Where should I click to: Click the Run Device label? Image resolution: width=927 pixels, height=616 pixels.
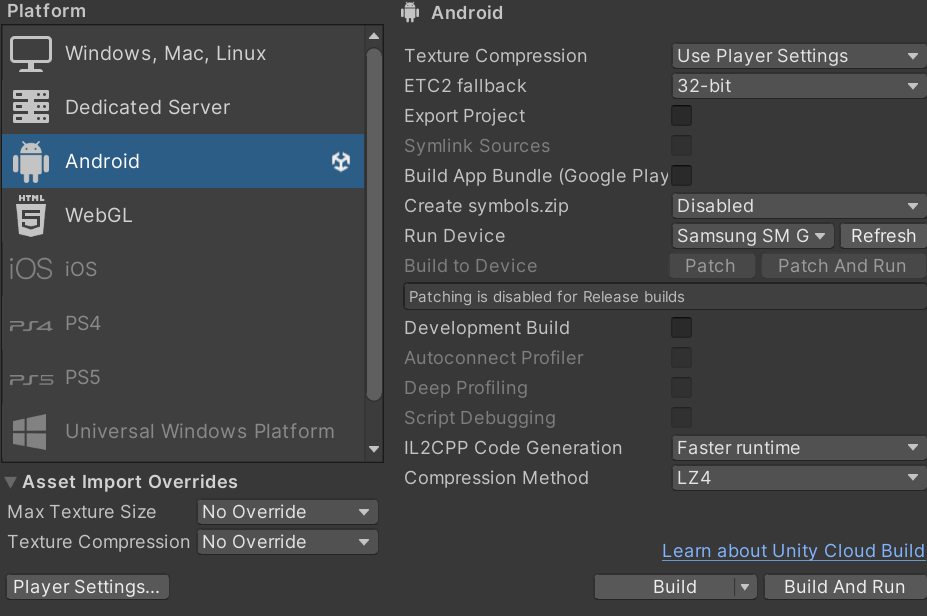tap(455, 236)
